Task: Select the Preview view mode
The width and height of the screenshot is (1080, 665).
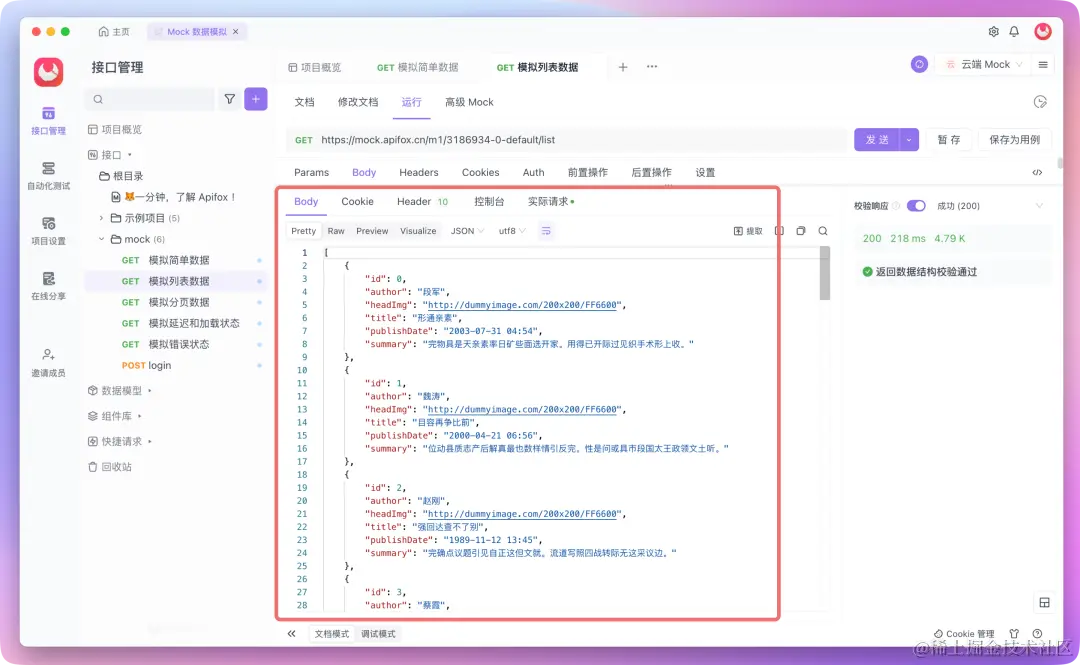Action: pyautogui.click(x=372, y=231)
